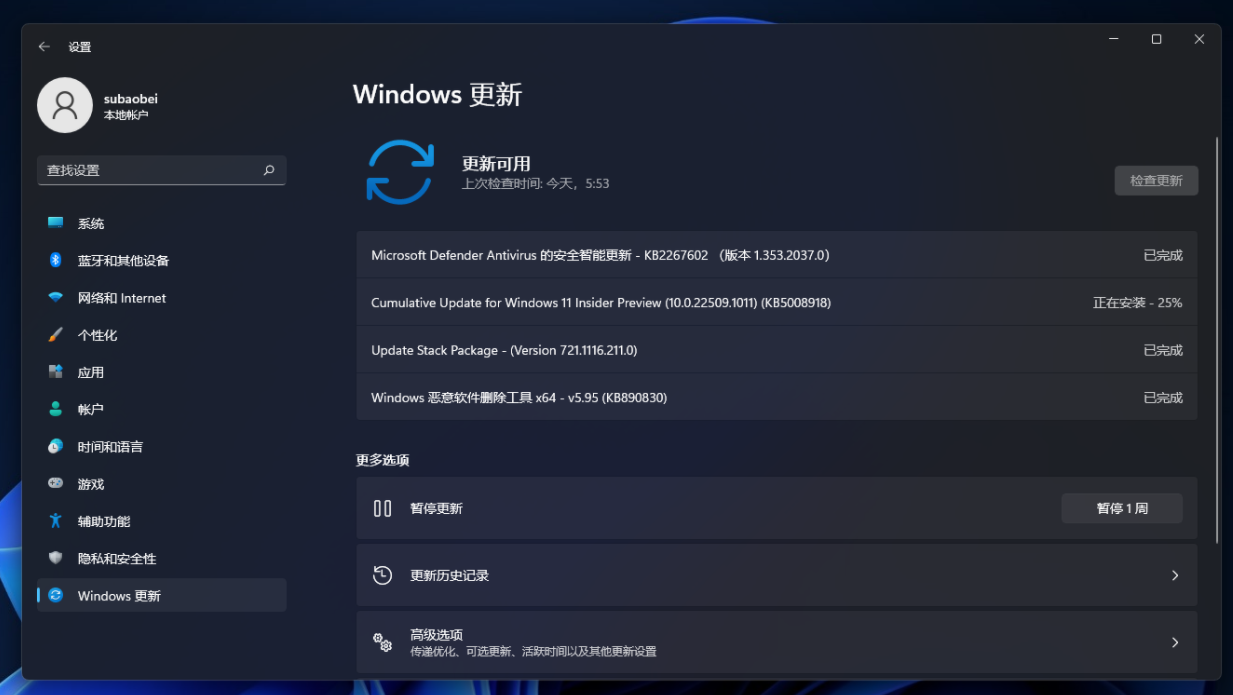Go to 游戏 settings

point(162,484)
